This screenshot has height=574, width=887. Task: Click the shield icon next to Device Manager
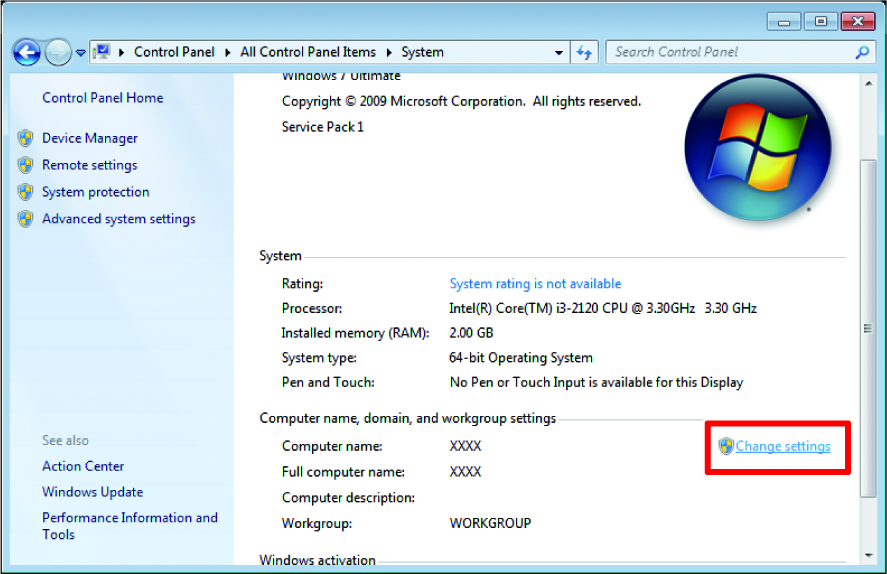coord(25,138)
